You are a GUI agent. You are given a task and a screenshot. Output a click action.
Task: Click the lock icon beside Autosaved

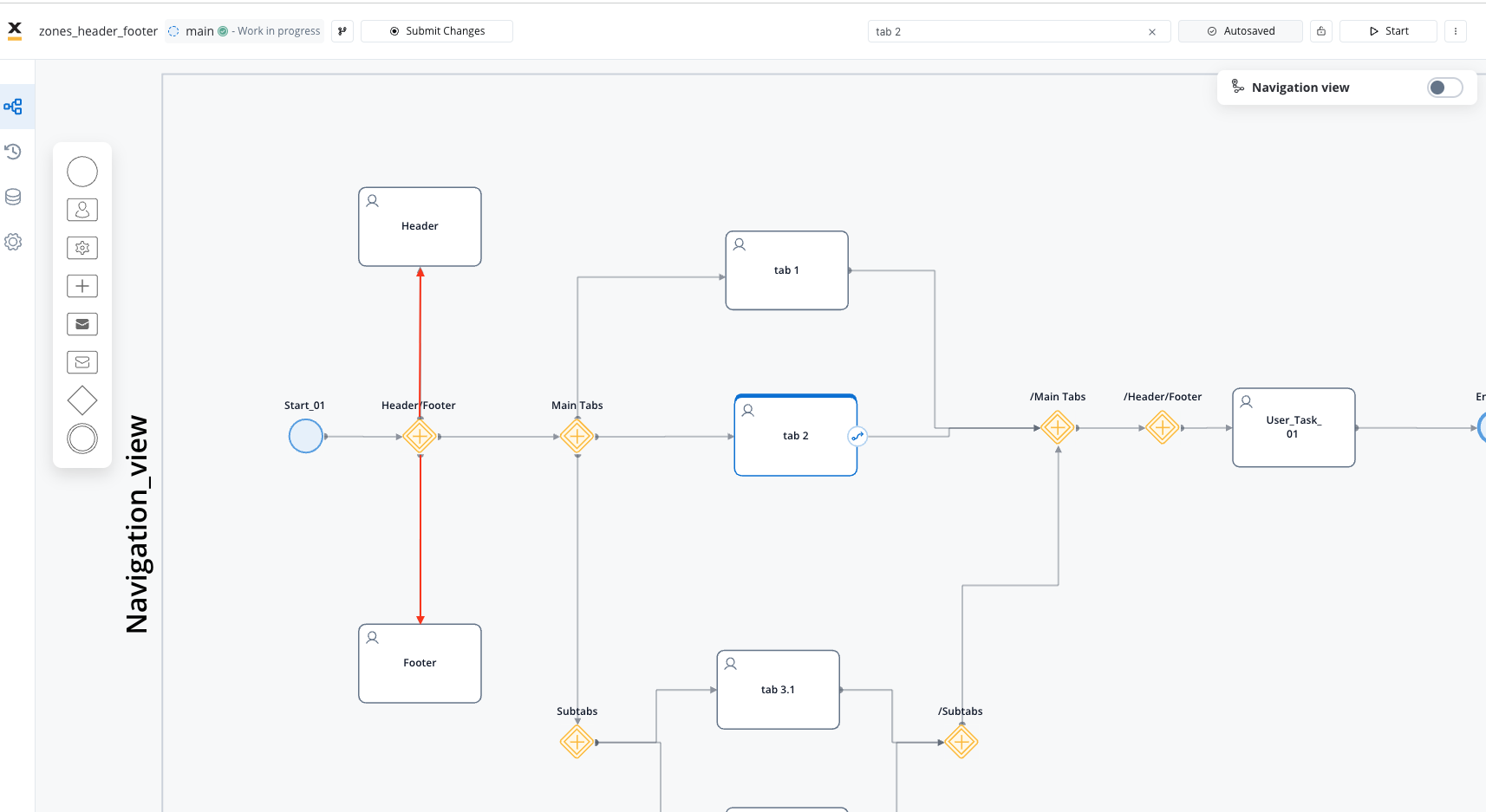(1321, 31)
